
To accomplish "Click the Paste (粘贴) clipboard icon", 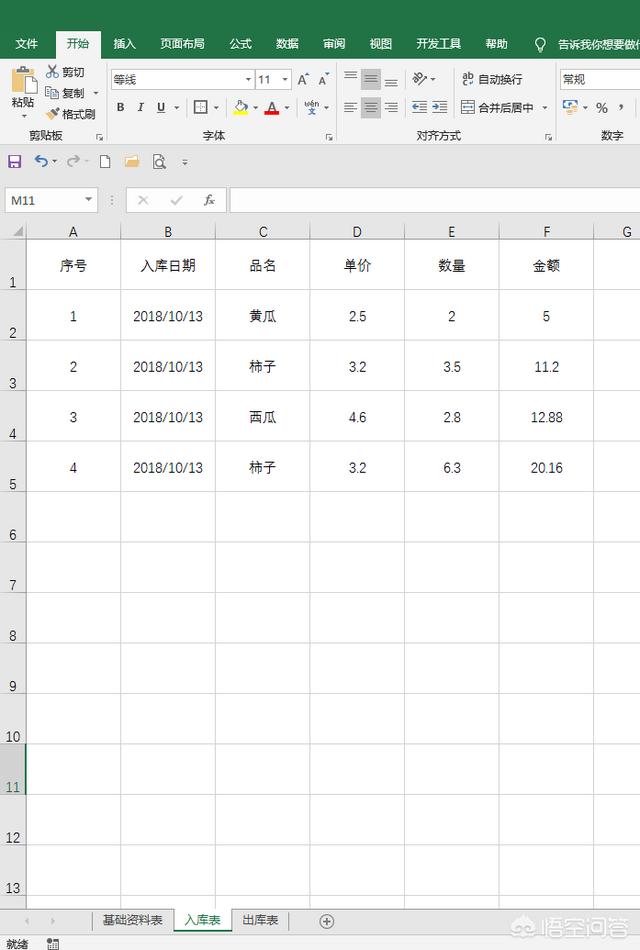I will 23,81.
